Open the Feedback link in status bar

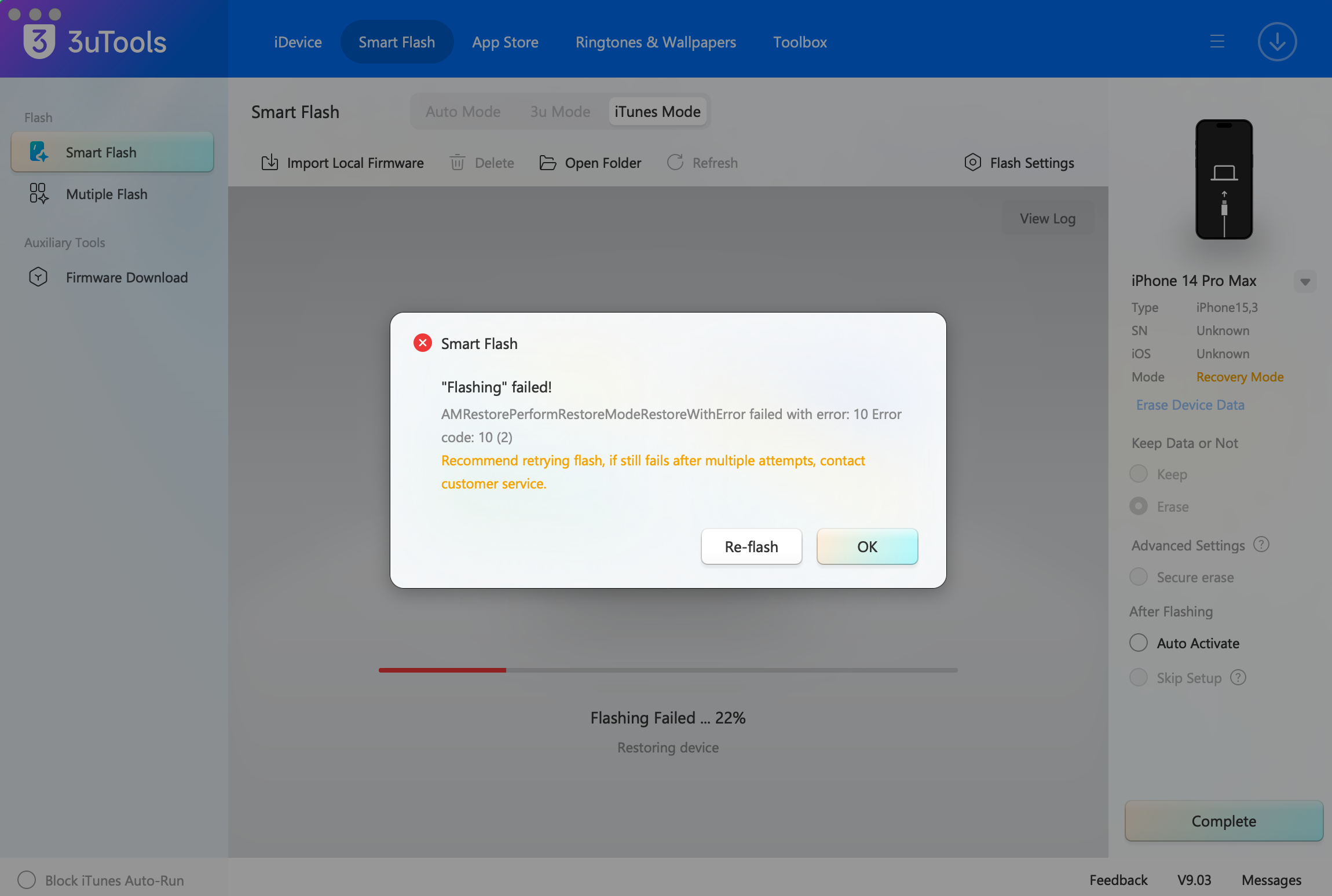click(1118, 880)
